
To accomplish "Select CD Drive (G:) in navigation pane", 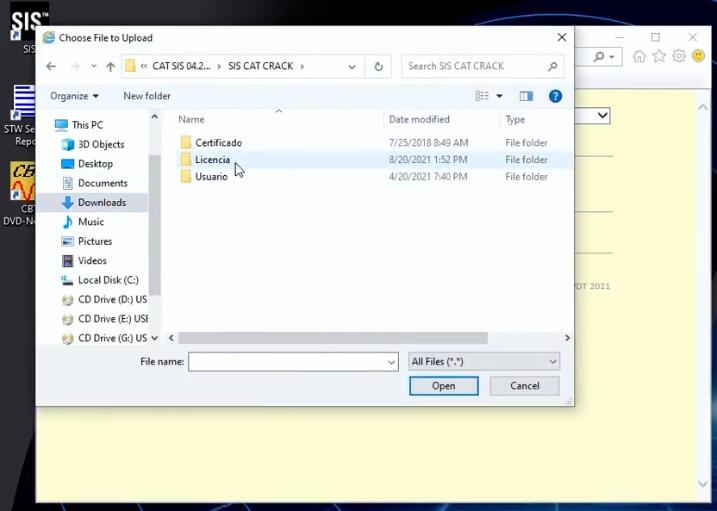I will [x=112, y=338].
